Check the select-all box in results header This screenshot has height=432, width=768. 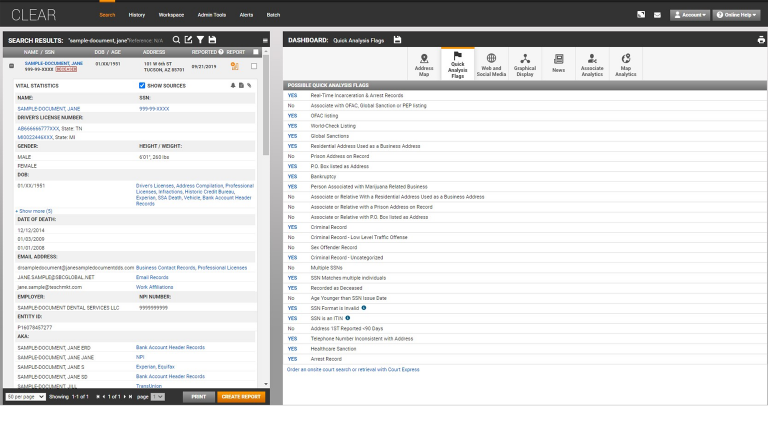coord(254,51)
